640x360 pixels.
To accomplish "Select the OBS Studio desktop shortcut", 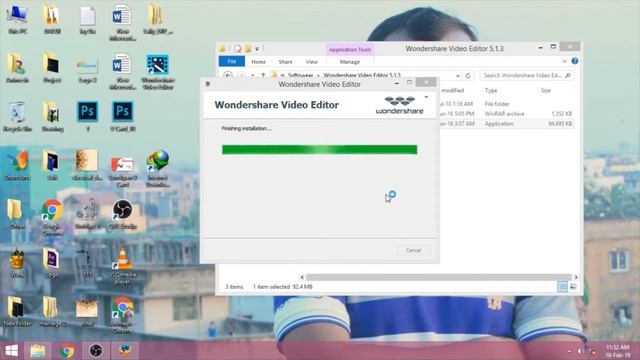I will tap(122, 214).
